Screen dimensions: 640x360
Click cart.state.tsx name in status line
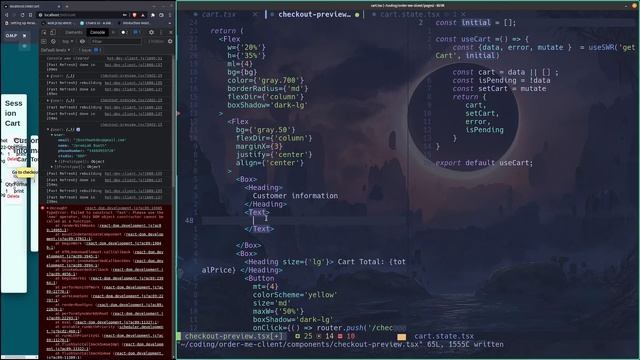click(x=444, y=336)
